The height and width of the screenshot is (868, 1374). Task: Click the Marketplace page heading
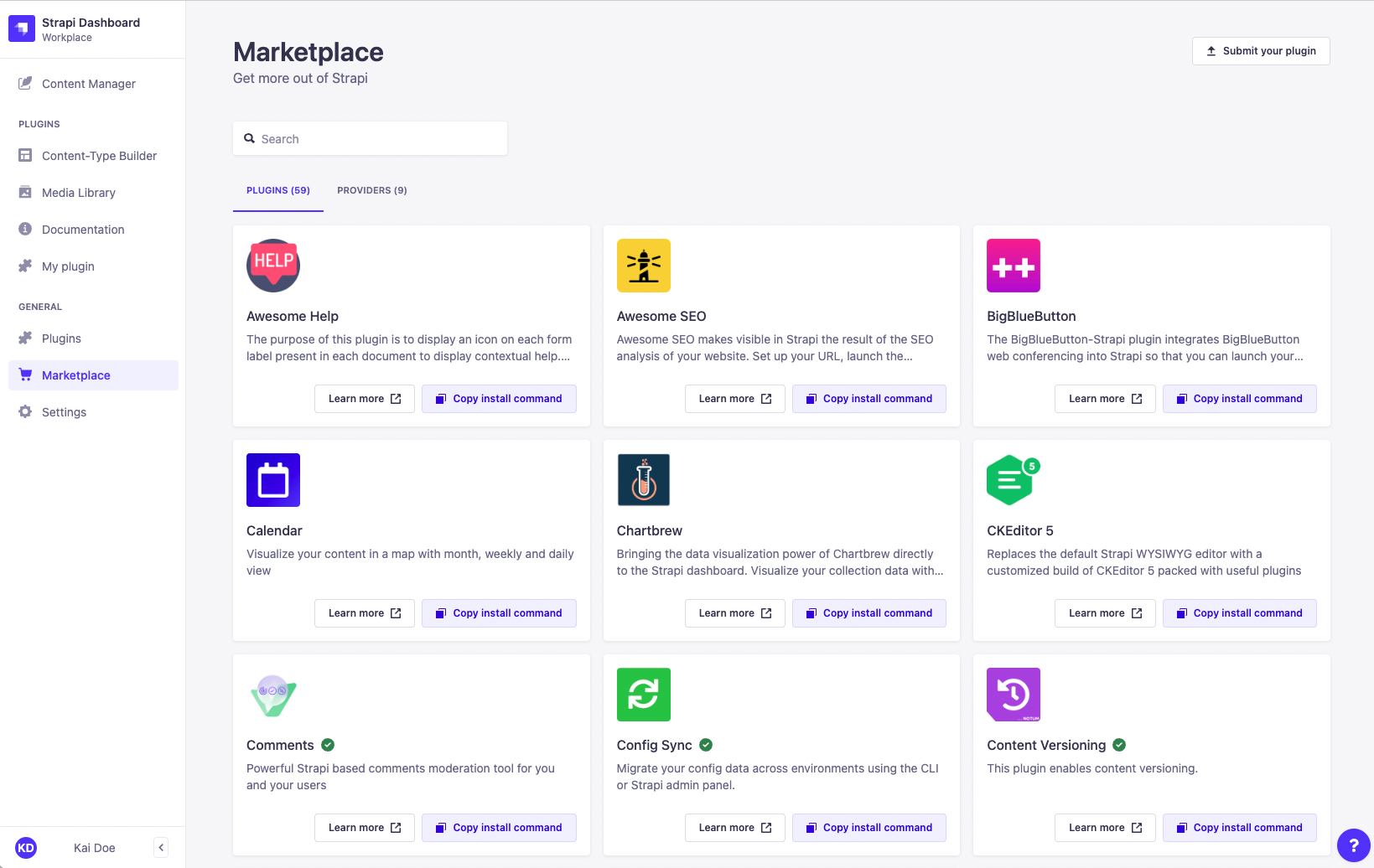pos(309,52)
